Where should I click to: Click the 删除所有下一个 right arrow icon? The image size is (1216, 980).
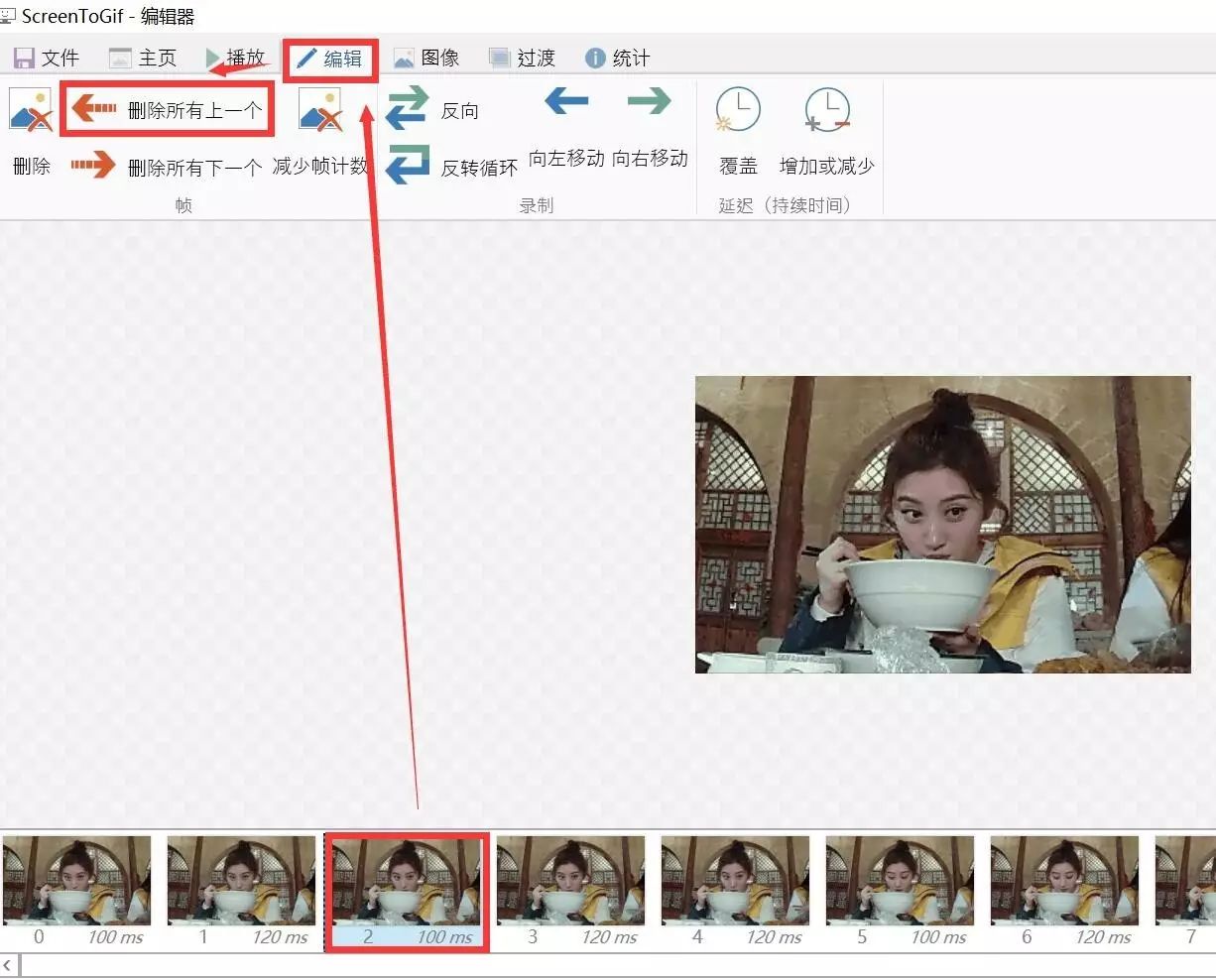coord(93,165)
